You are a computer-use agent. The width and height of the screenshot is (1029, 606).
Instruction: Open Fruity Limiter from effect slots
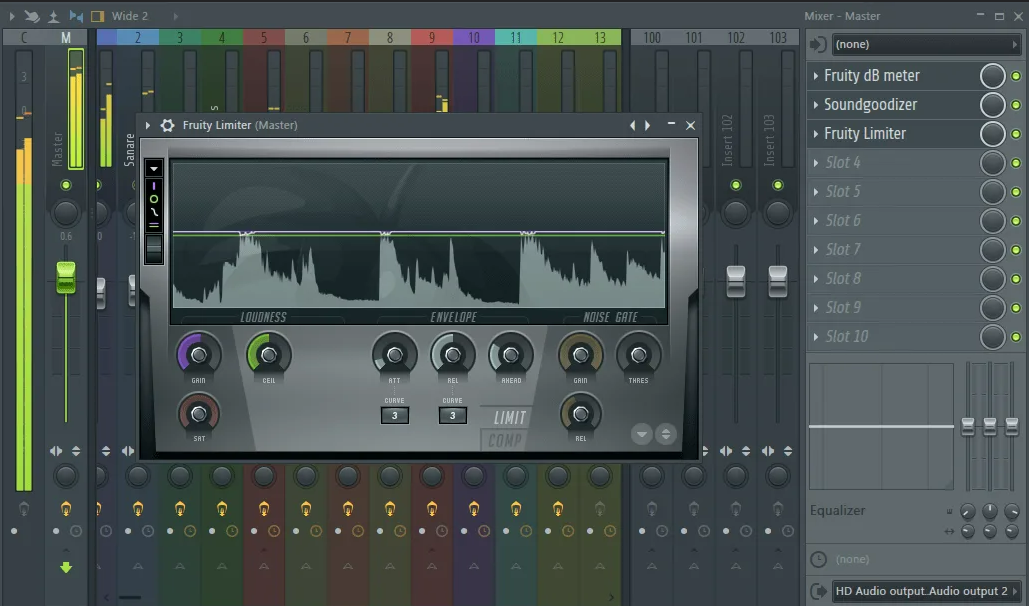click(865, 134)
